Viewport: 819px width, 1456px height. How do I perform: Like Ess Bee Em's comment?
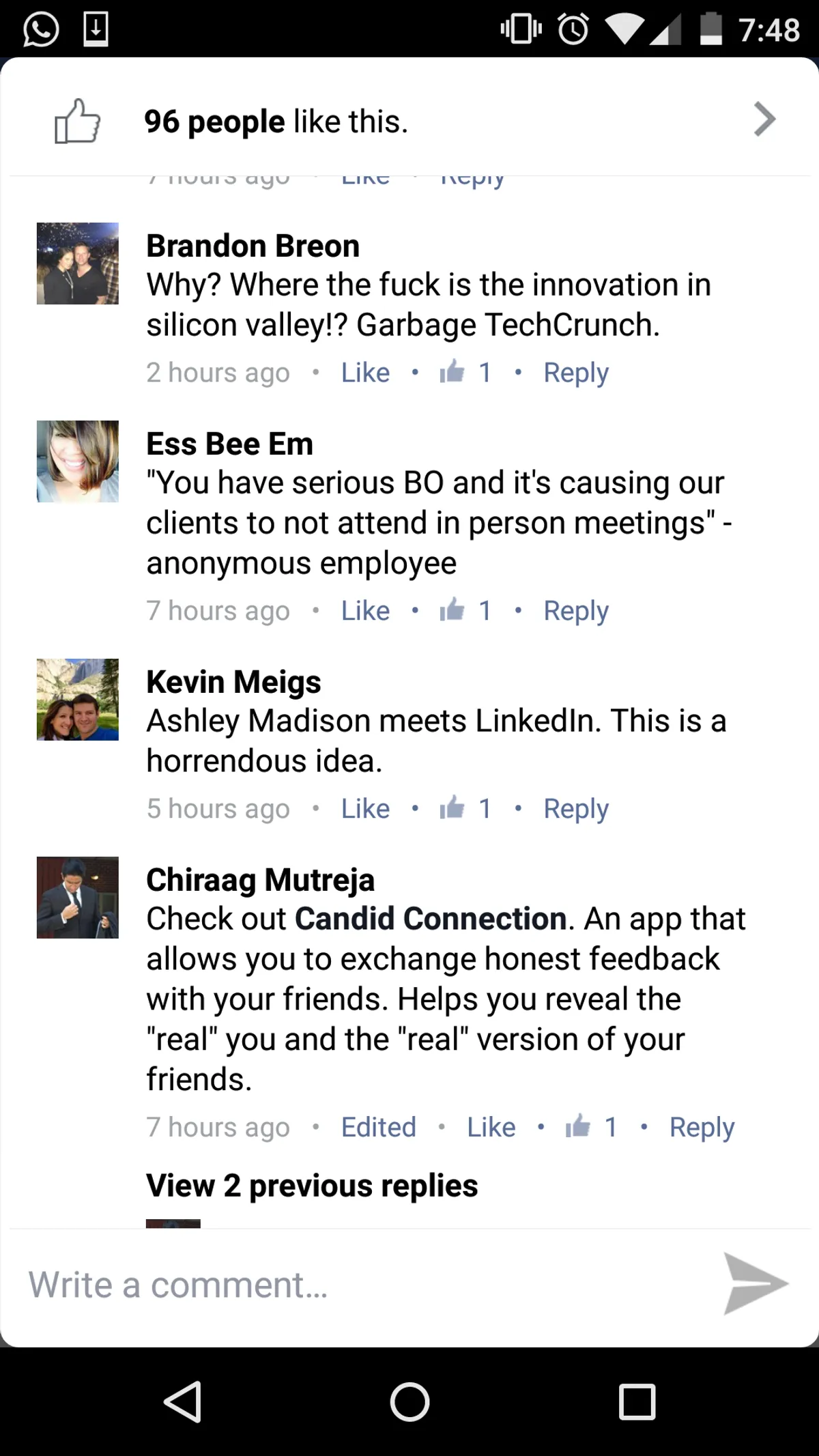click(365, 611)
